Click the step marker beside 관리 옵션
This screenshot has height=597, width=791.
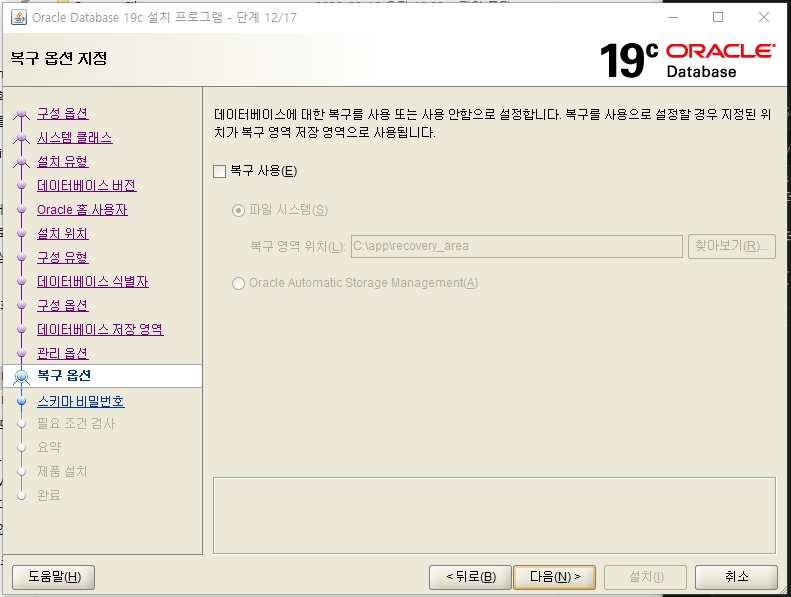coord(21,353)
